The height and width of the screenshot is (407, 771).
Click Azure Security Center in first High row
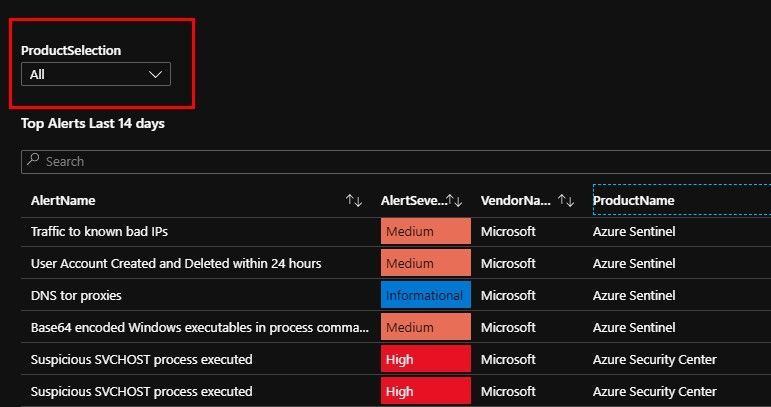click(654, 359)
